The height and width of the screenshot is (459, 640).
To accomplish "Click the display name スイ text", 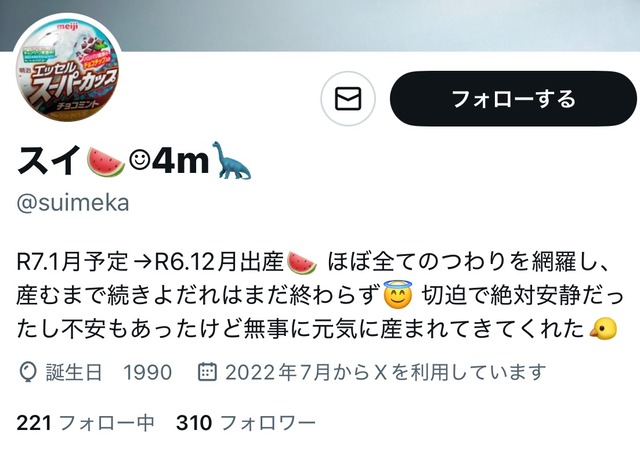I will [49, 161].
